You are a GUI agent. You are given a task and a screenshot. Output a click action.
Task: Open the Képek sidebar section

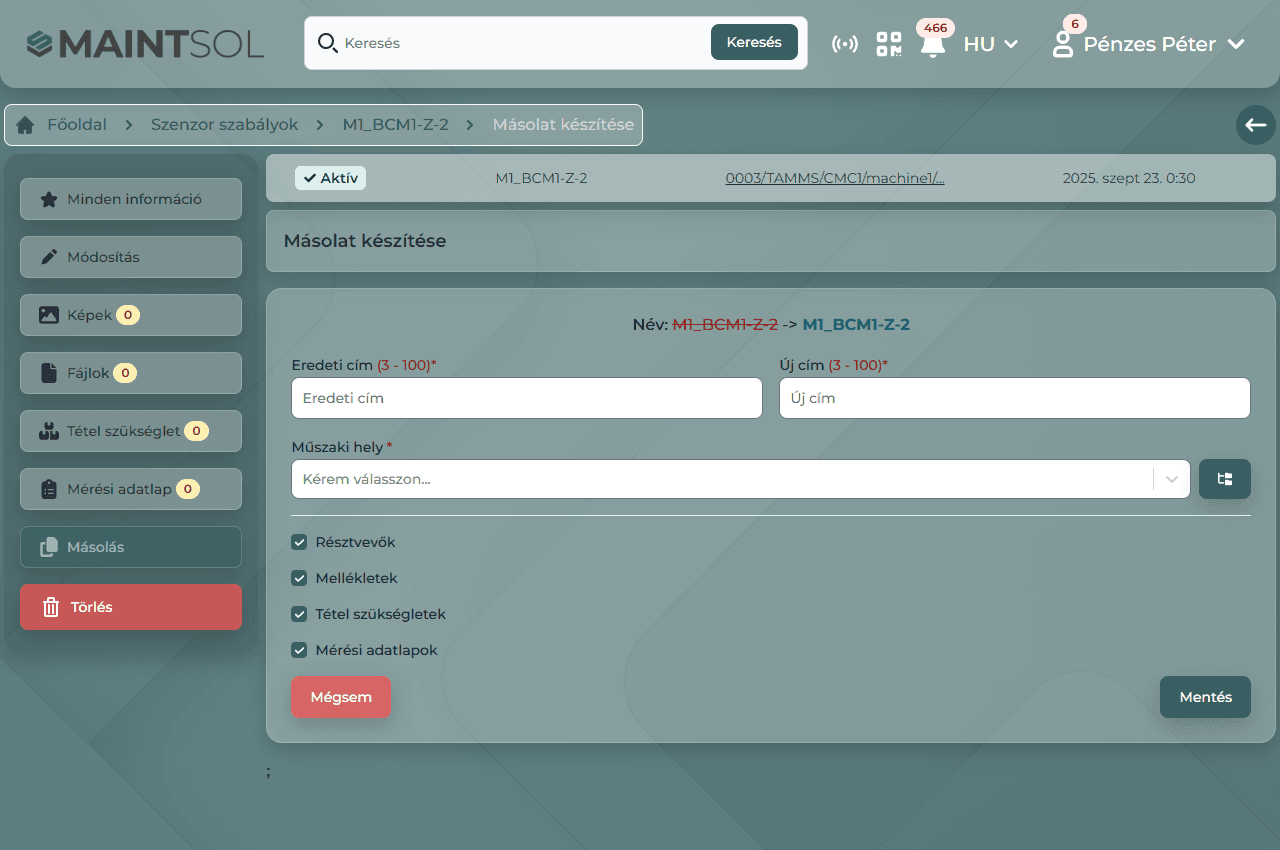(x=131, y=315)
